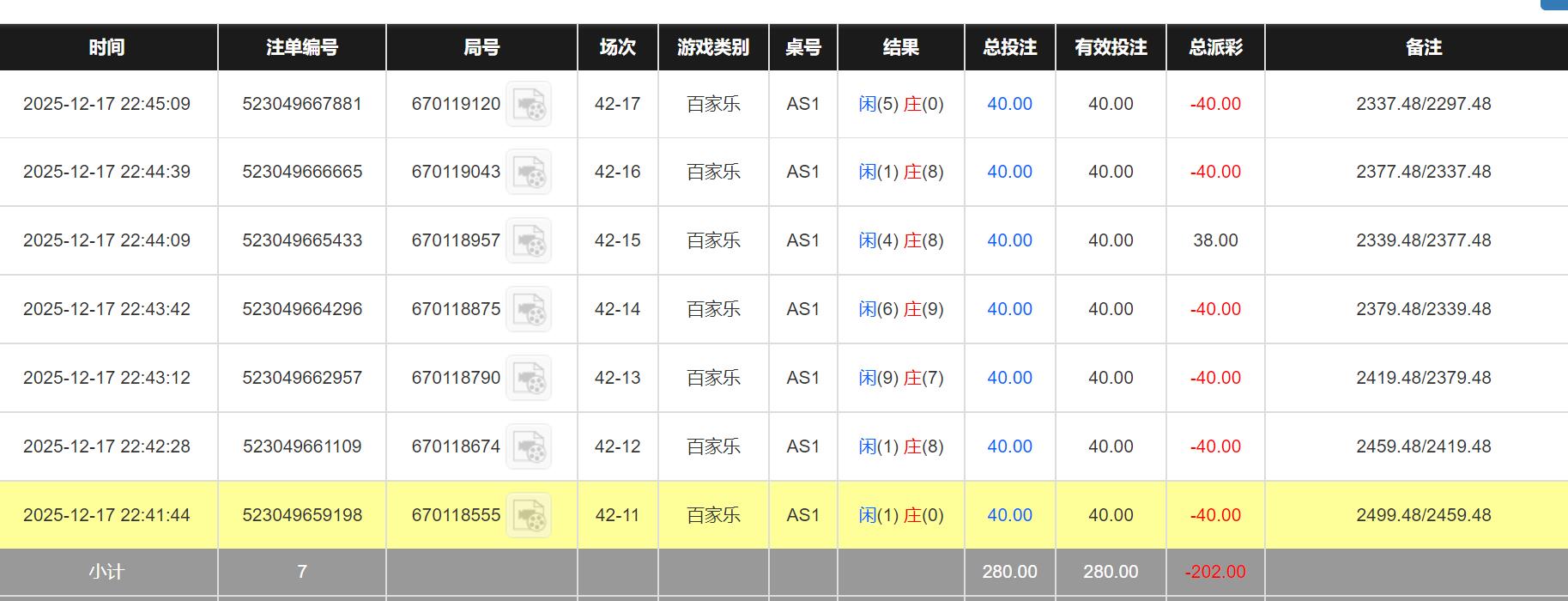Click the 40.00 total bet link in highlighted row
This screenshot has height=601, width=1568.
click(1009, 515)
